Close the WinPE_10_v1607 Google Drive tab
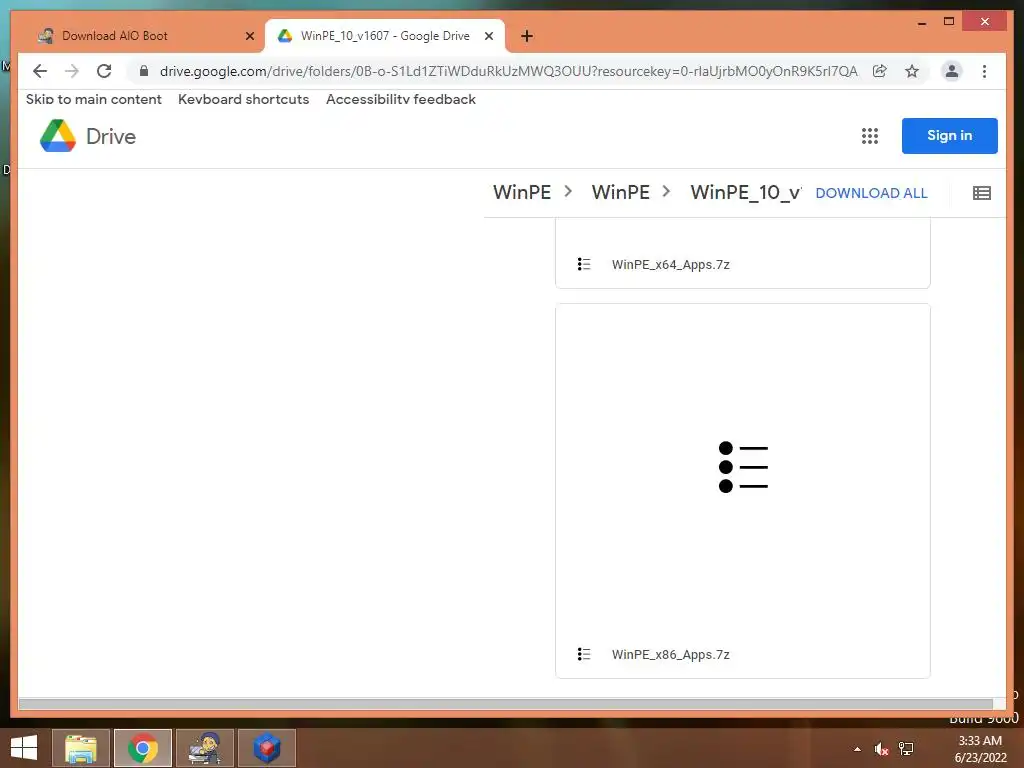The height and width of the screenshot is (768, 1024). (488, 36)
